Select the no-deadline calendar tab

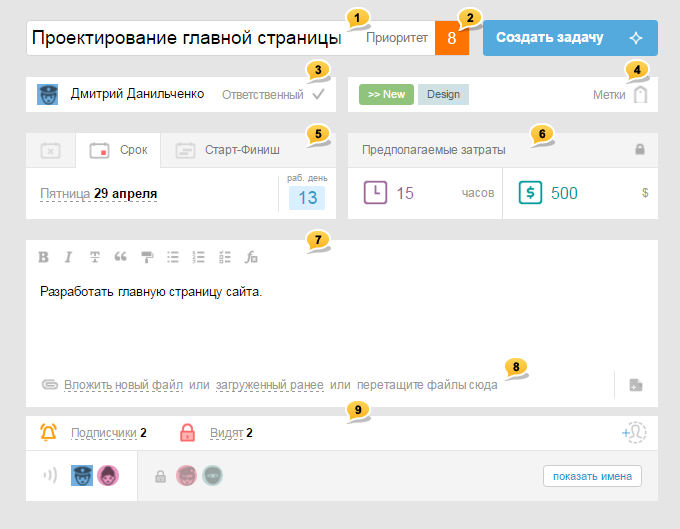[50, 150]
